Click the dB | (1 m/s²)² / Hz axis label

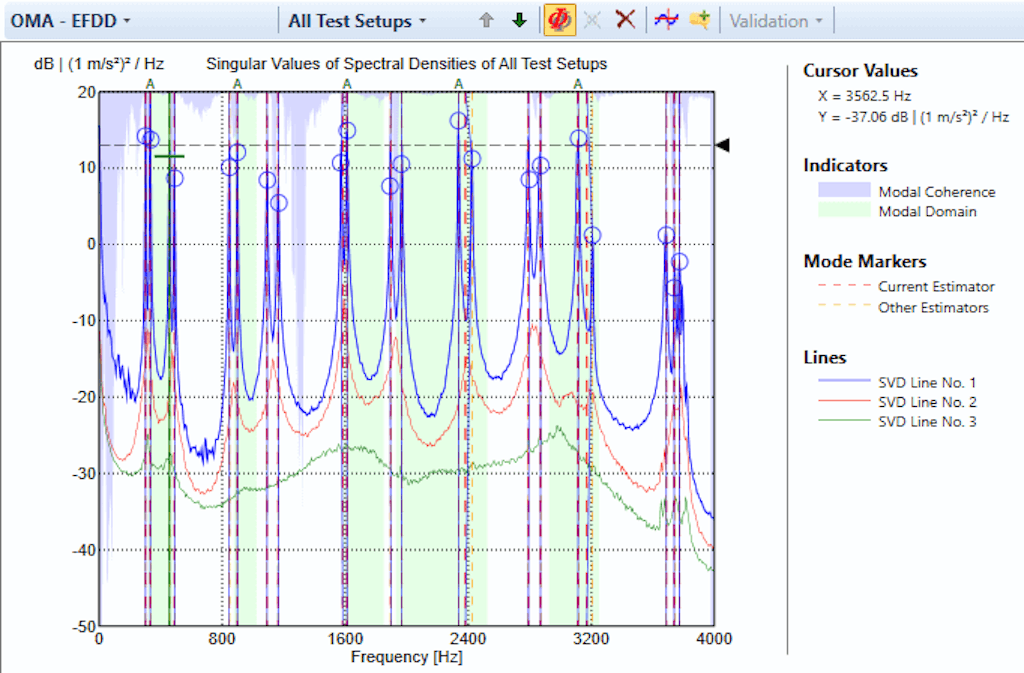pos(99,63)
